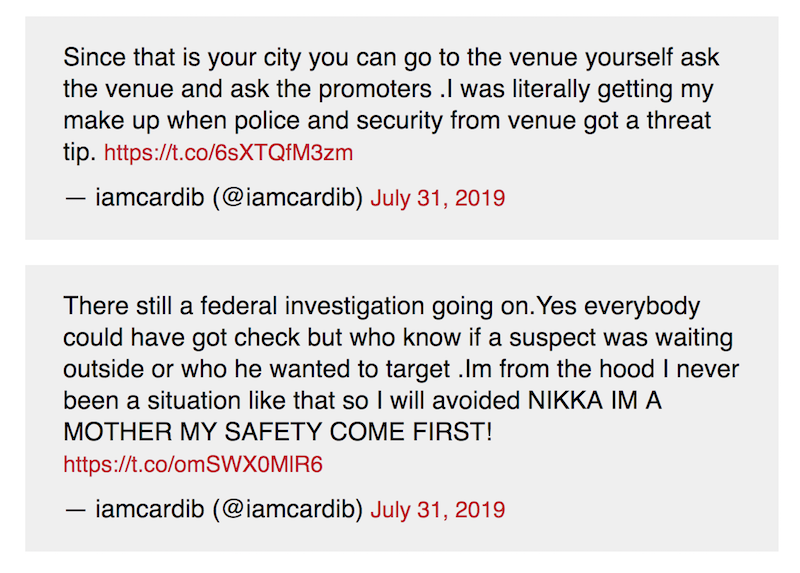Click the em dash before second iamcardib signature
The image size is (800, 573).
[74, 510]
